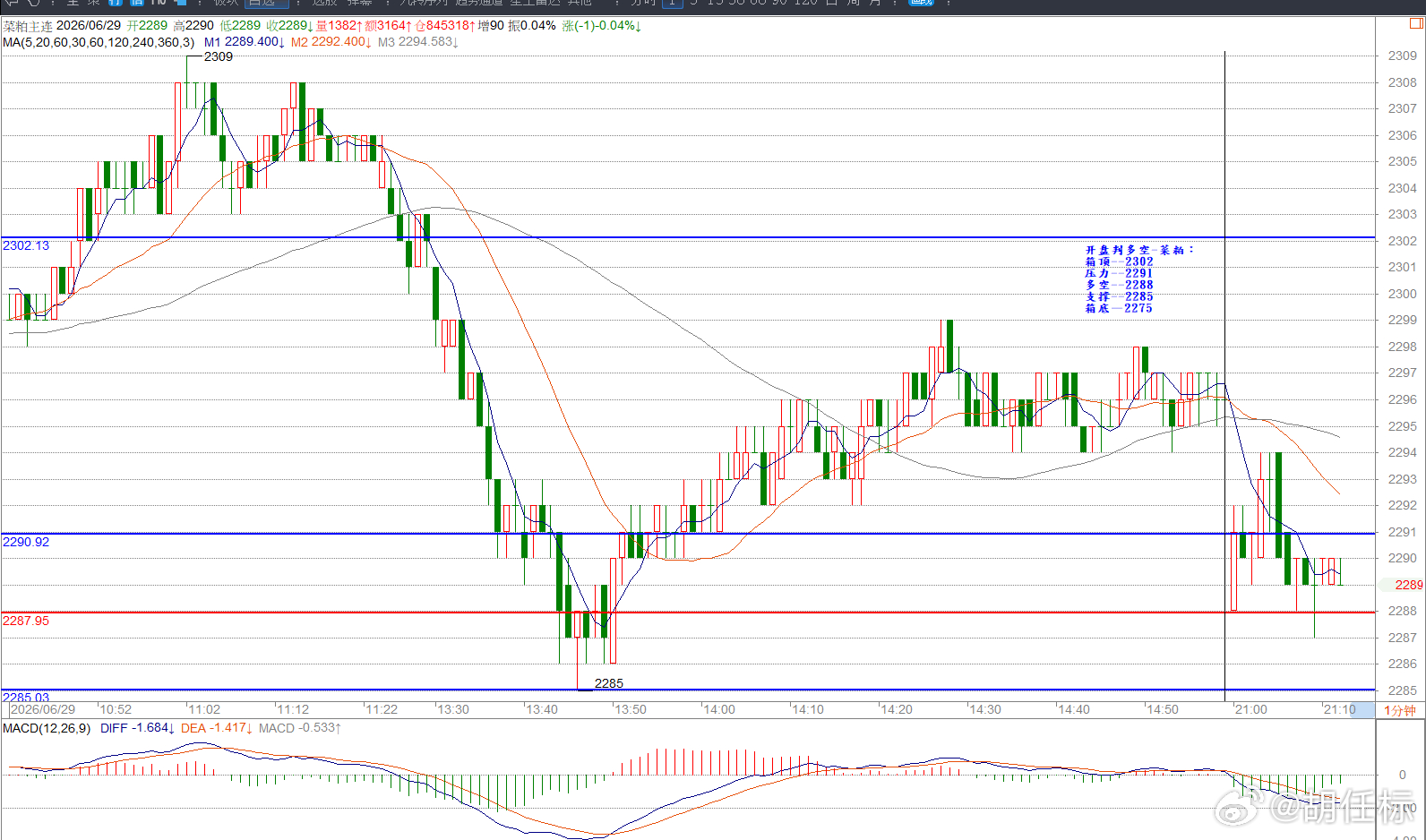
Task: Select the 开盘判多空 annotation text block
Action: (x=1139, y=279)
